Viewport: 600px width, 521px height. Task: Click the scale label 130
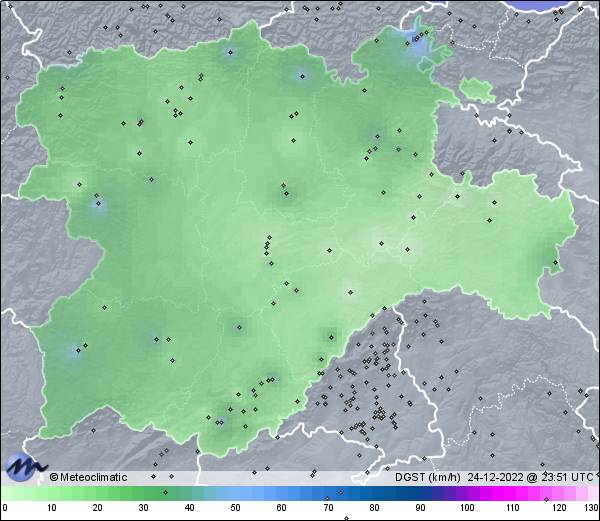tap(592, 508)
